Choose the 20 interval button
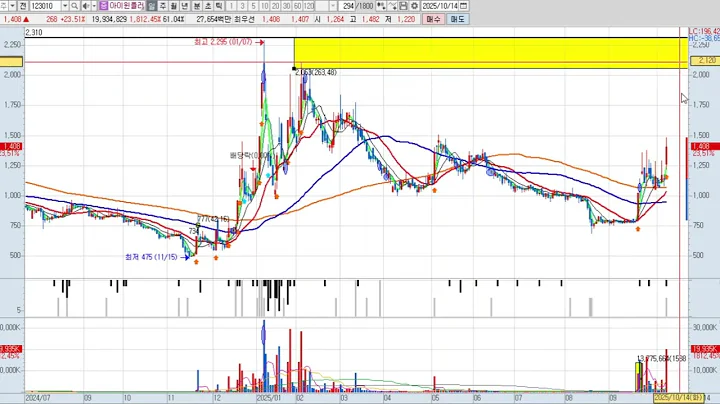This screenshot has width=720, height=404. click(x=276, y=6)
